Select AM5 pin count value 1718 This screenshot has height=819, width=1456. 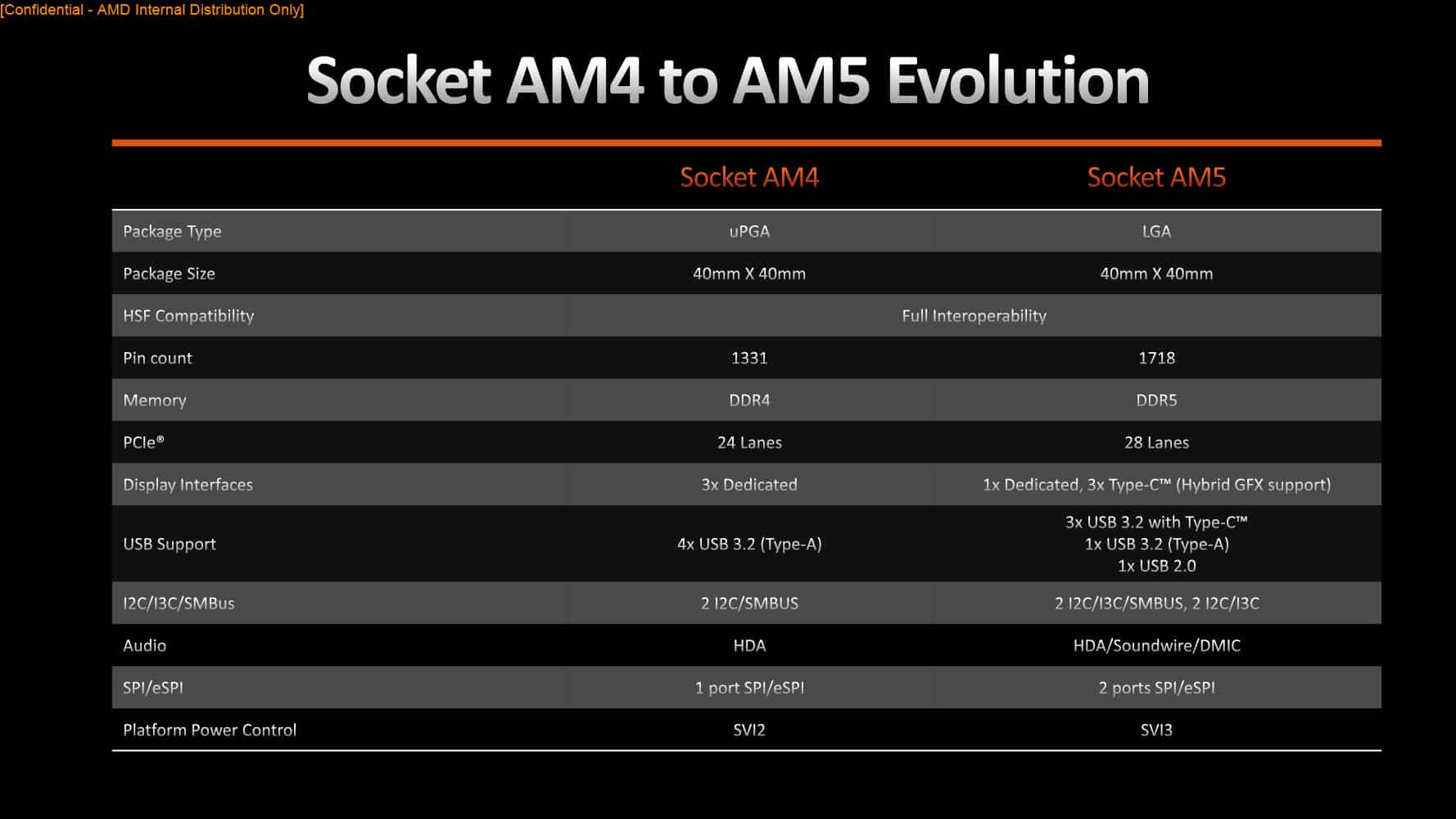click(x=1156, y=358)
